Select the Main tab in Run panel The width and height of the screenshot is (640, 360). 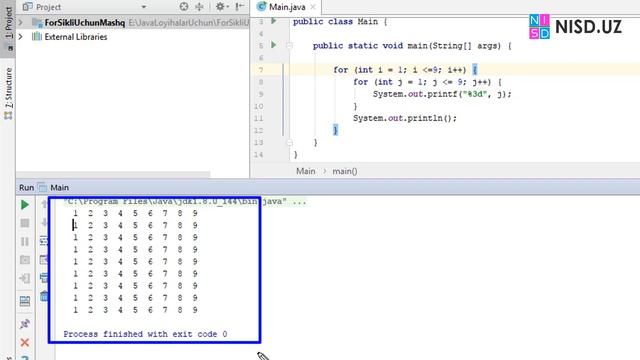(x=60, y=188)
